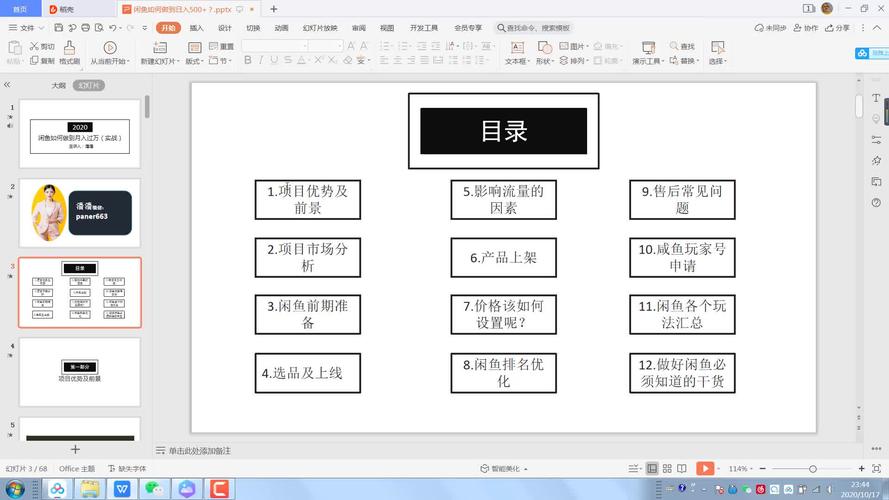Viewport: 889px width, 500px height.
Task: Click the Undo arrow icon
Action: click(113, 27)
